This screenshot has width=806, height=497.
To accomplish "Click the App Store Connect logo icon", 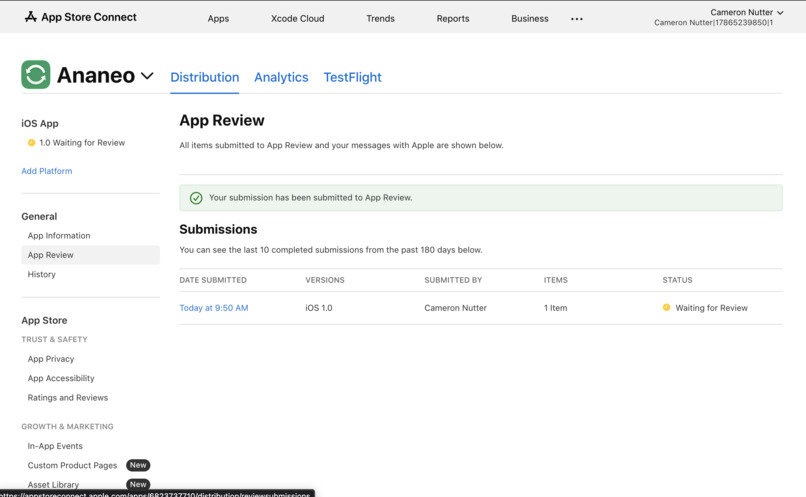I will pyautogui.click(x=31, y=17).
